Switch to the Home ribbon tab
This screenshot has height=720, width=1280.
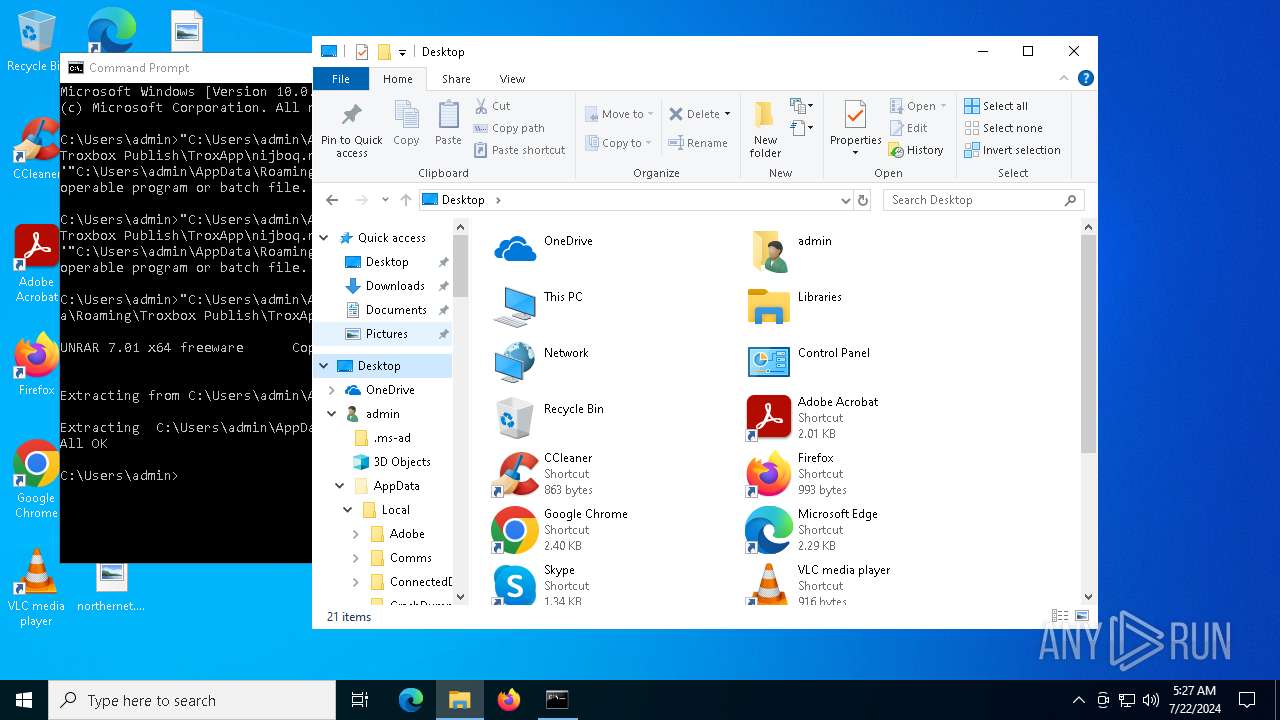[x=397, y=79]
